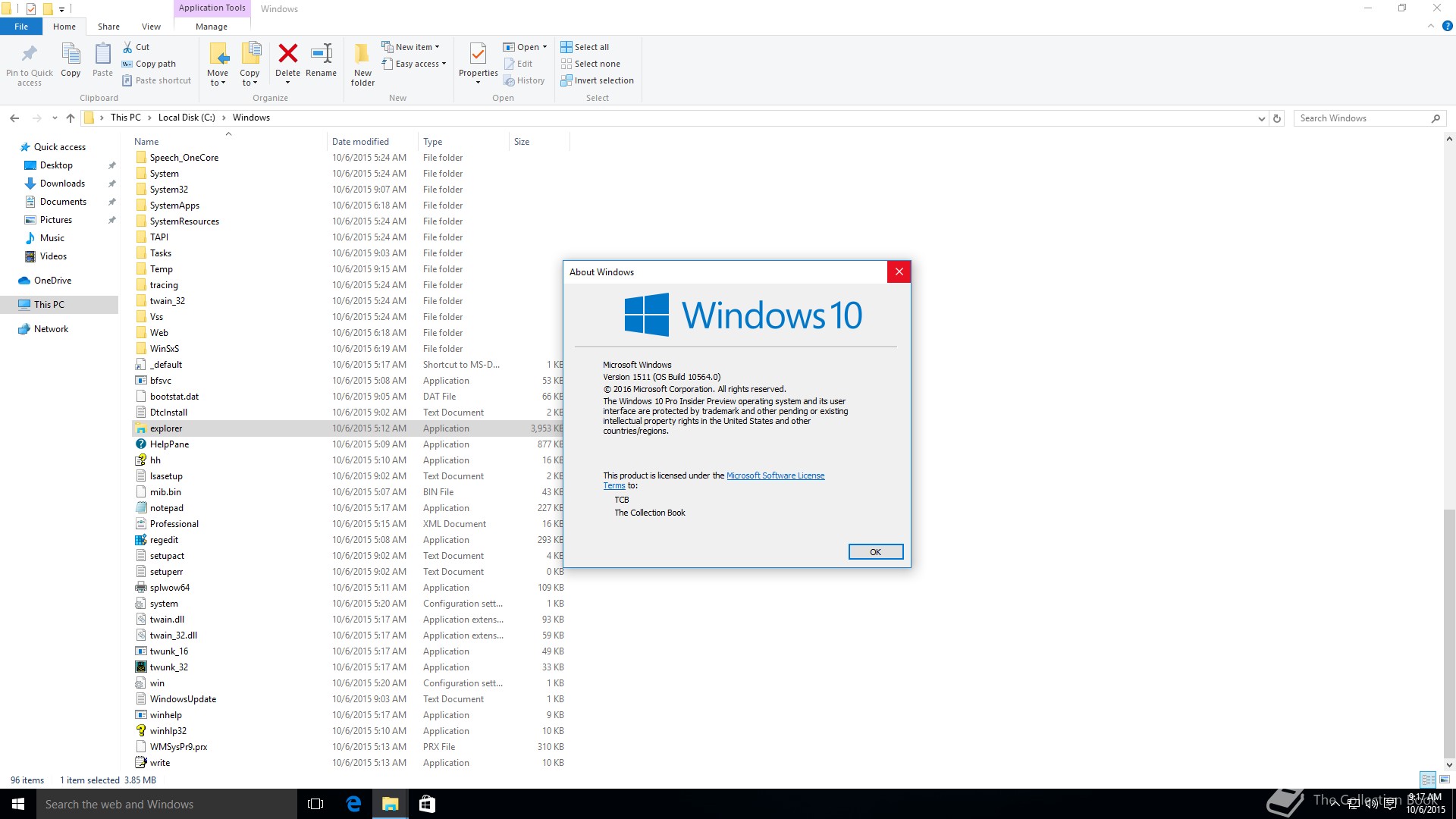Open the Copy to dropdown

point(249,78)
